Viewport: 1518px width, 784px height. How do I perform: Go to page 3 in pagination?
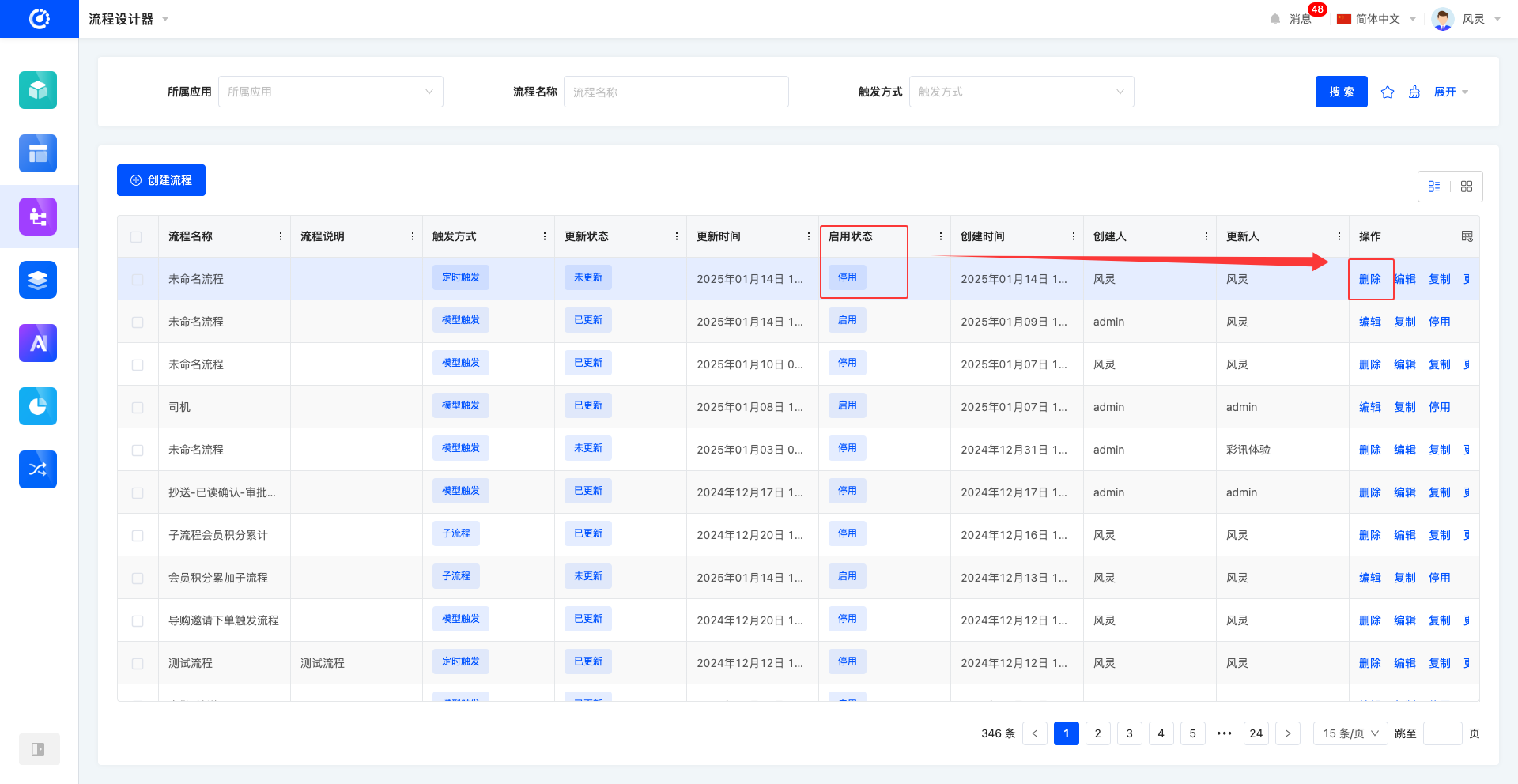[1129, 733]
